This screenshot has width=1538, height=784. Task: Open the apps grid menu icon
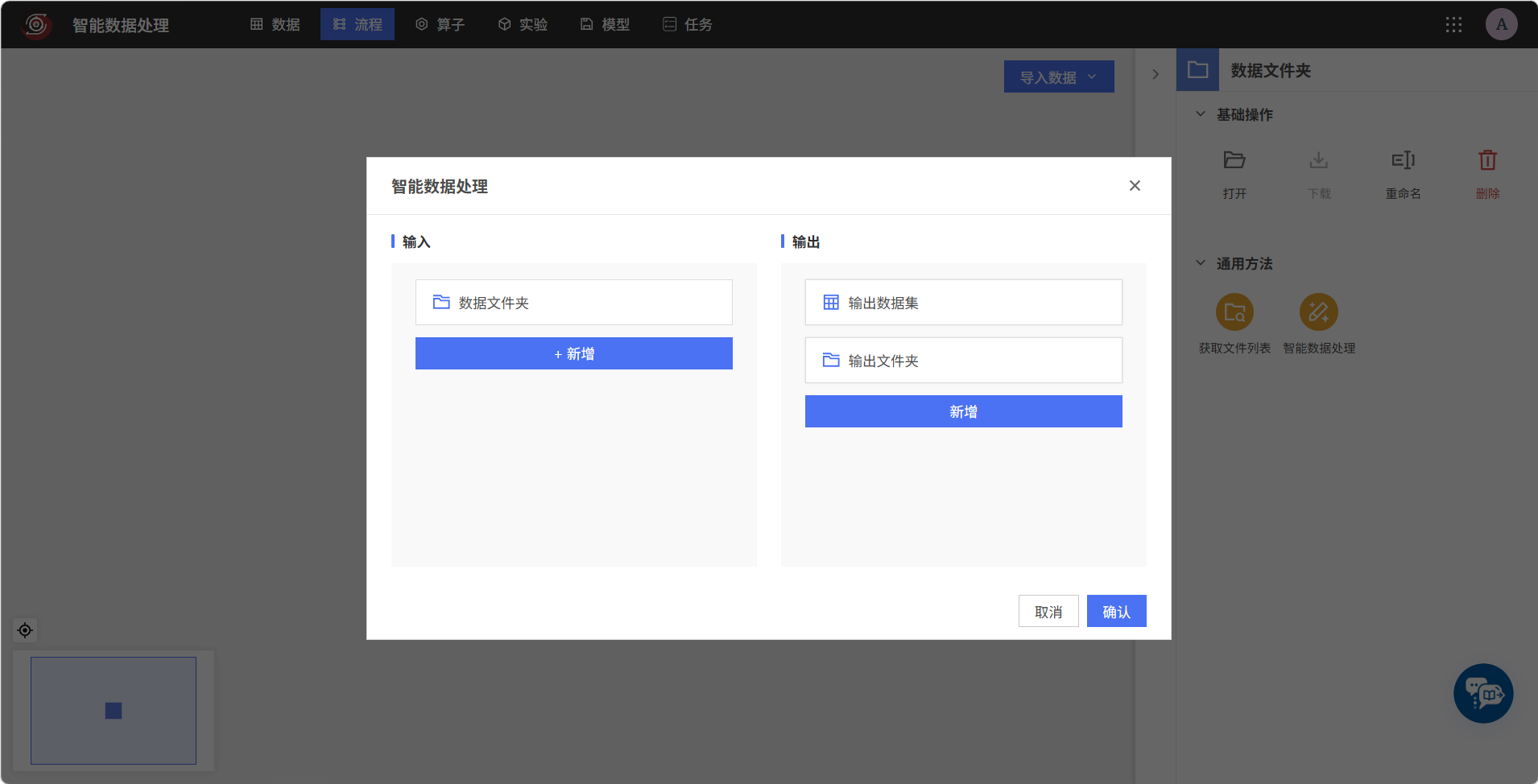[x=1453, y=25]
